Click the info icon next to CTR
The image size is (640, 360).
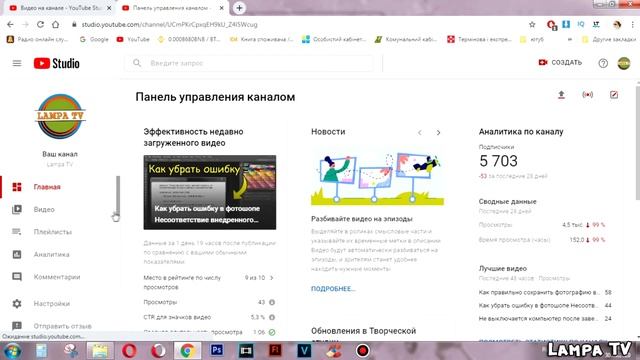click(x=272, y=317)
